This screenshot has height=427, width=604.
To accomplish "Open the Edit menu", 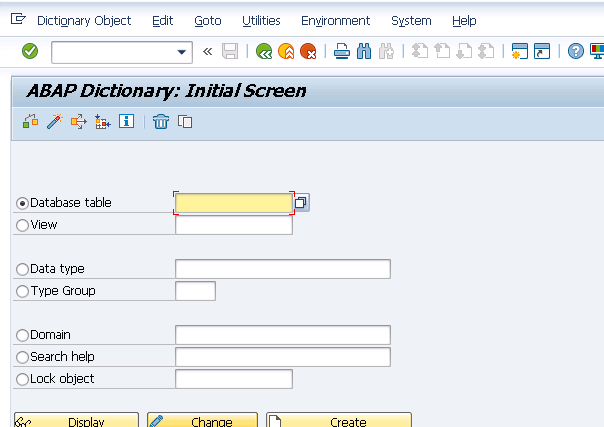I will click(163, 20).
